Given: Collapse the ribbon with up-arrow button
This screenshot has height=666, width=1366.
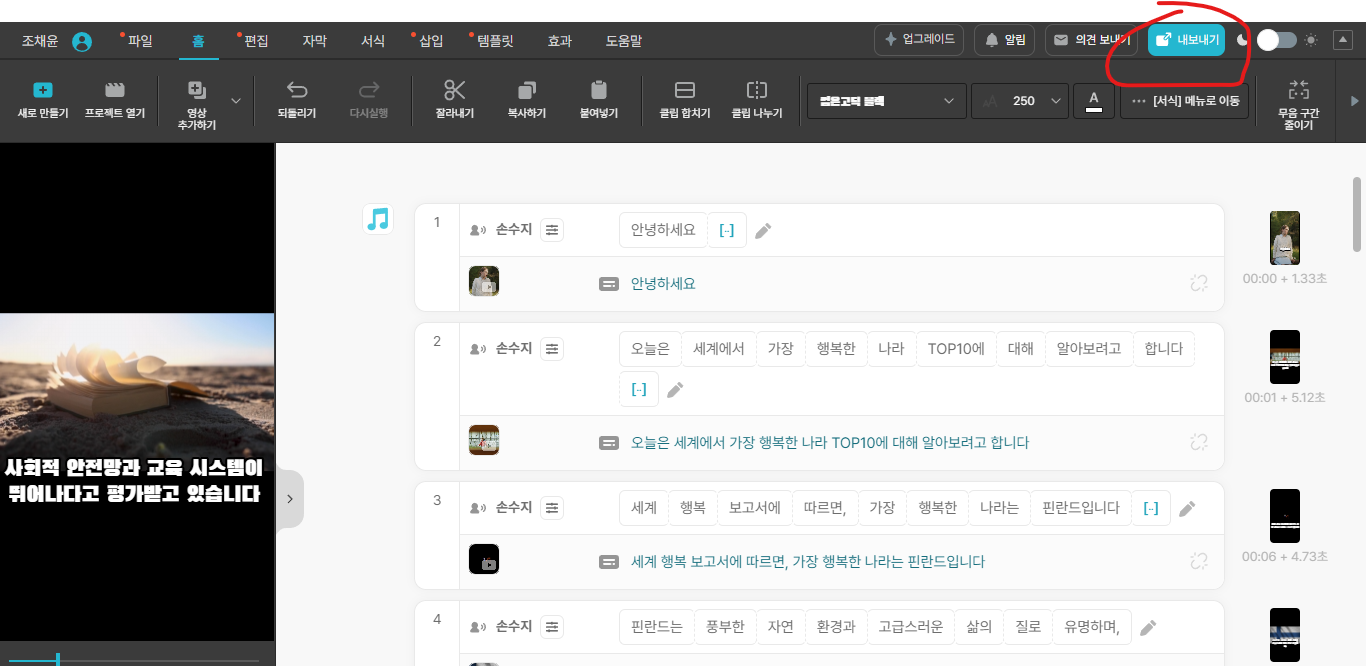Looking at the screenshot, I should [1344, 40].
